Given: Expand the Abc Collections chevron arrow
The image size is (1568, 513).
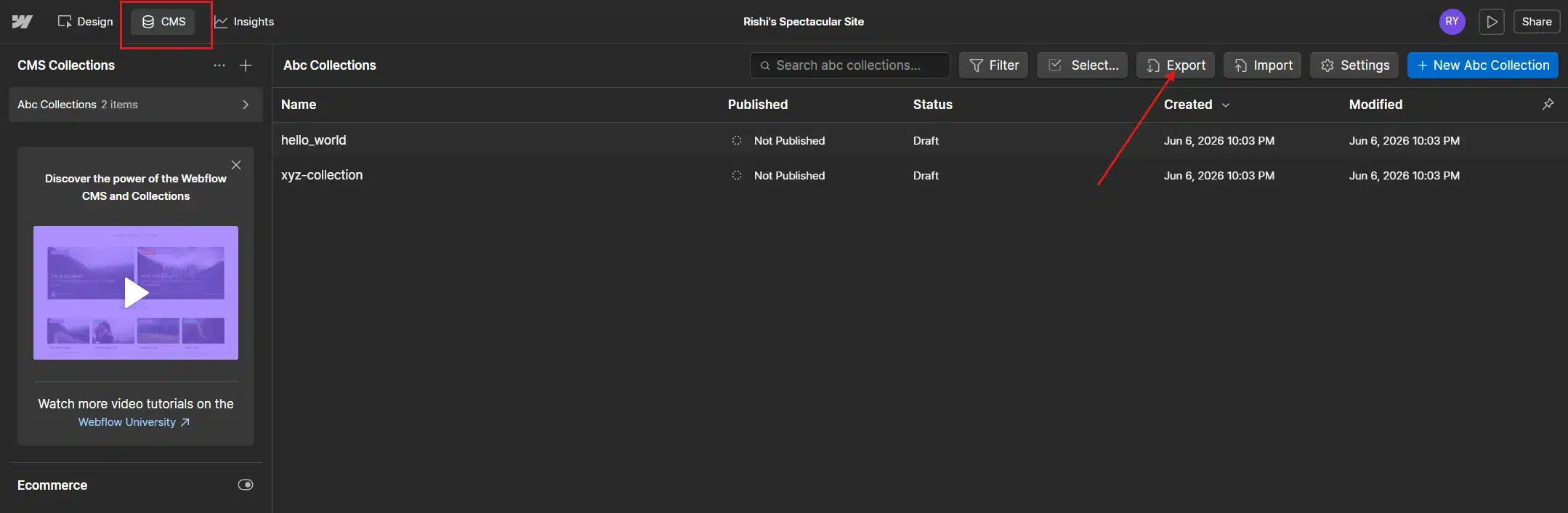Looking at the screenshot, I should coord(246,105).
